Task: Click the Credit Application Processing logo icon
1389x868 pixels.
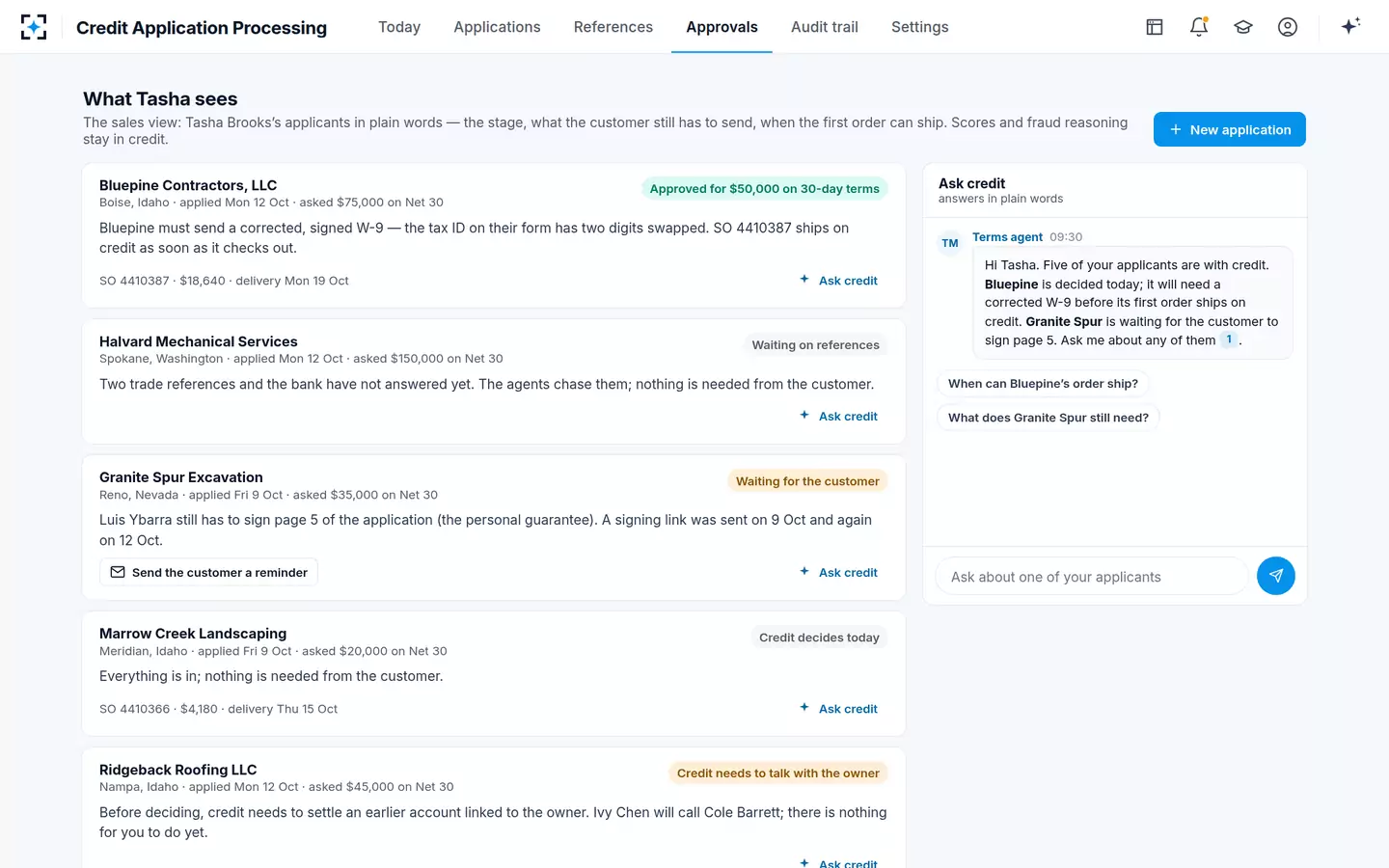Action: (x=34, y=27)
